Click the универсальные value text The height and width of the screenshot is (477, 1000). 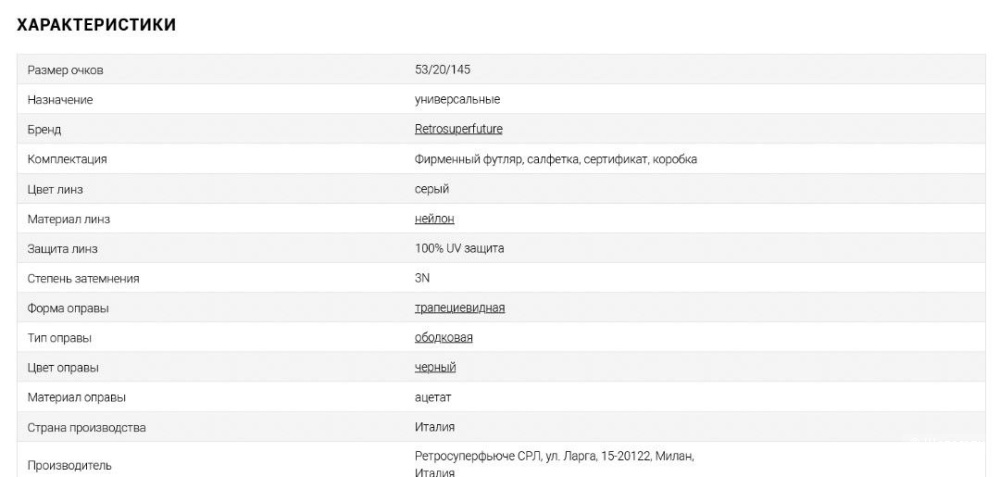pos(457,100)
